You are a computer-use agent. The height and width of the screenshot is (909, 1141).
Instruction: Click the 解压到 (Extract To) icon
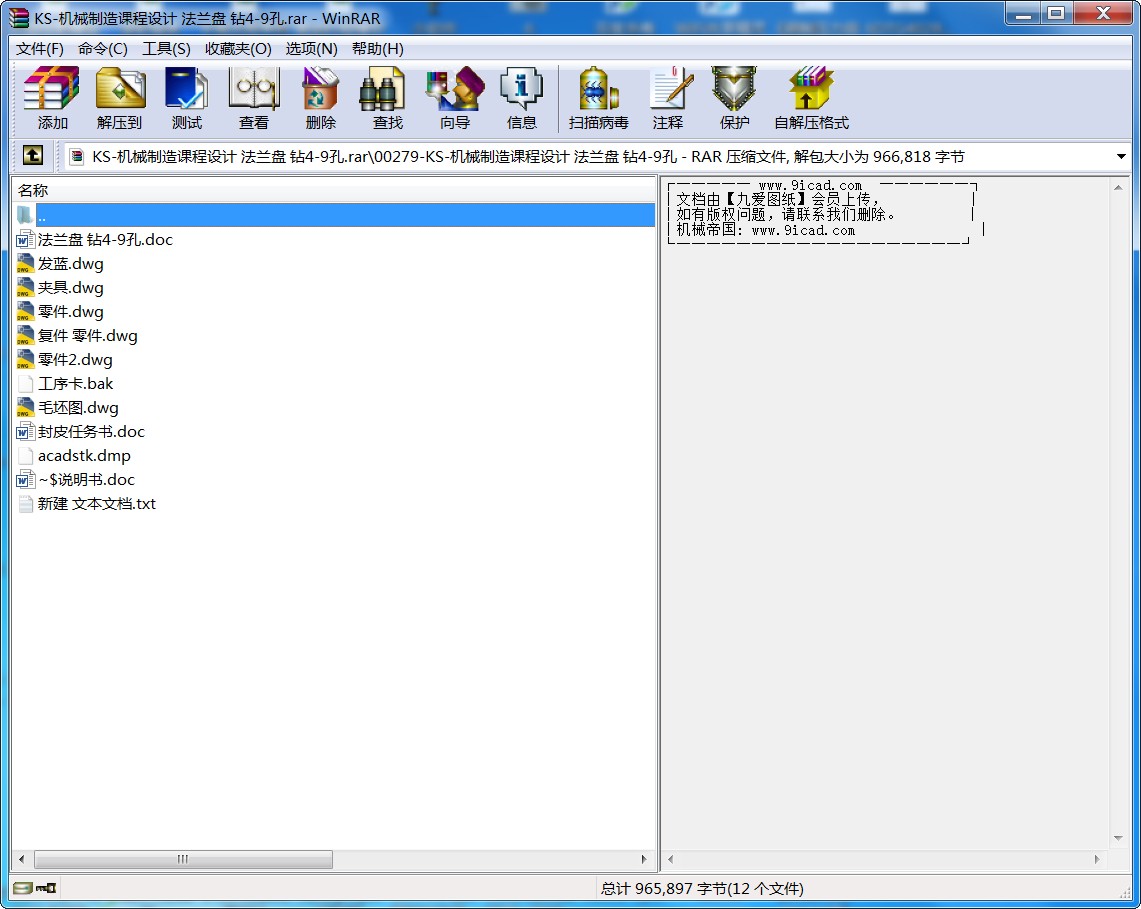pos(119,98)
